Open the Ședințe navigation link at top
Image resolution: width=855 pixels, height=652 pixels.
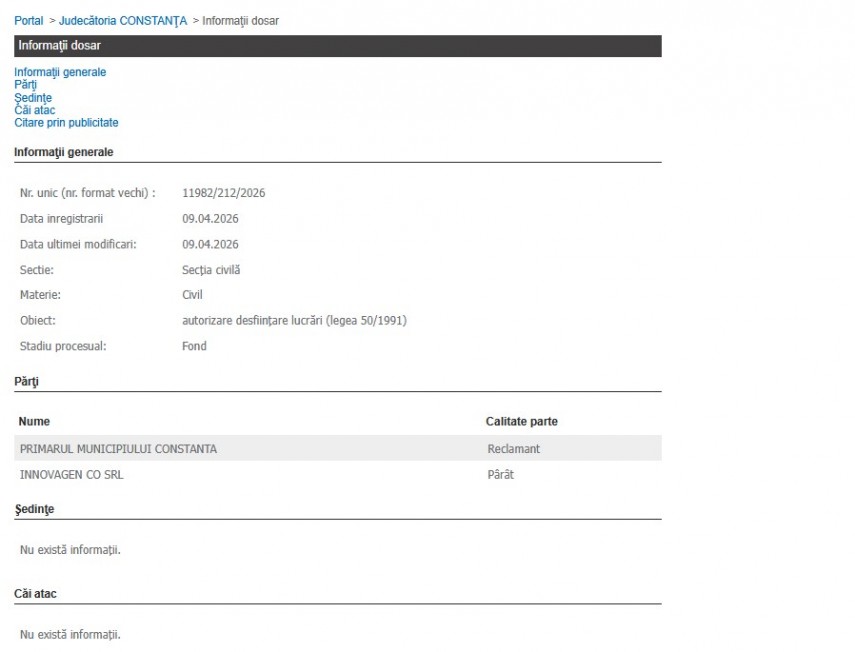click(33, 98)
